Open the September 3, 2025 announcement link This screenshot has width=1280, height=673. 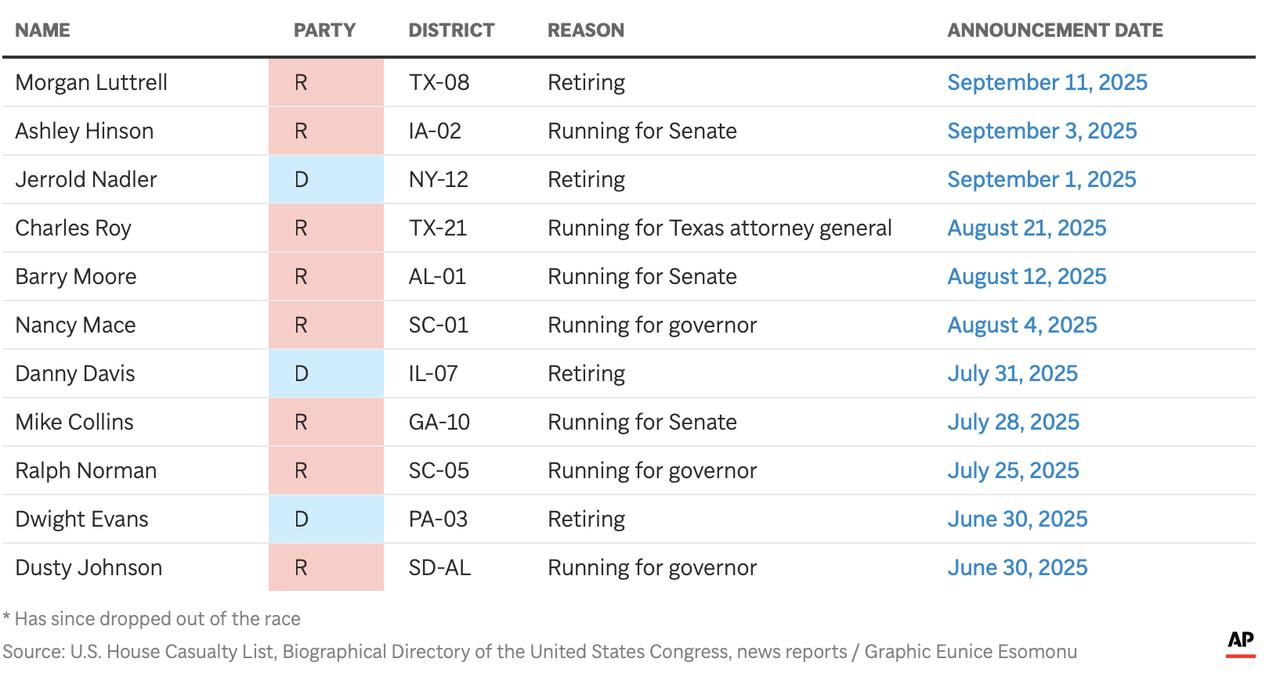(x=1042, y=131)
